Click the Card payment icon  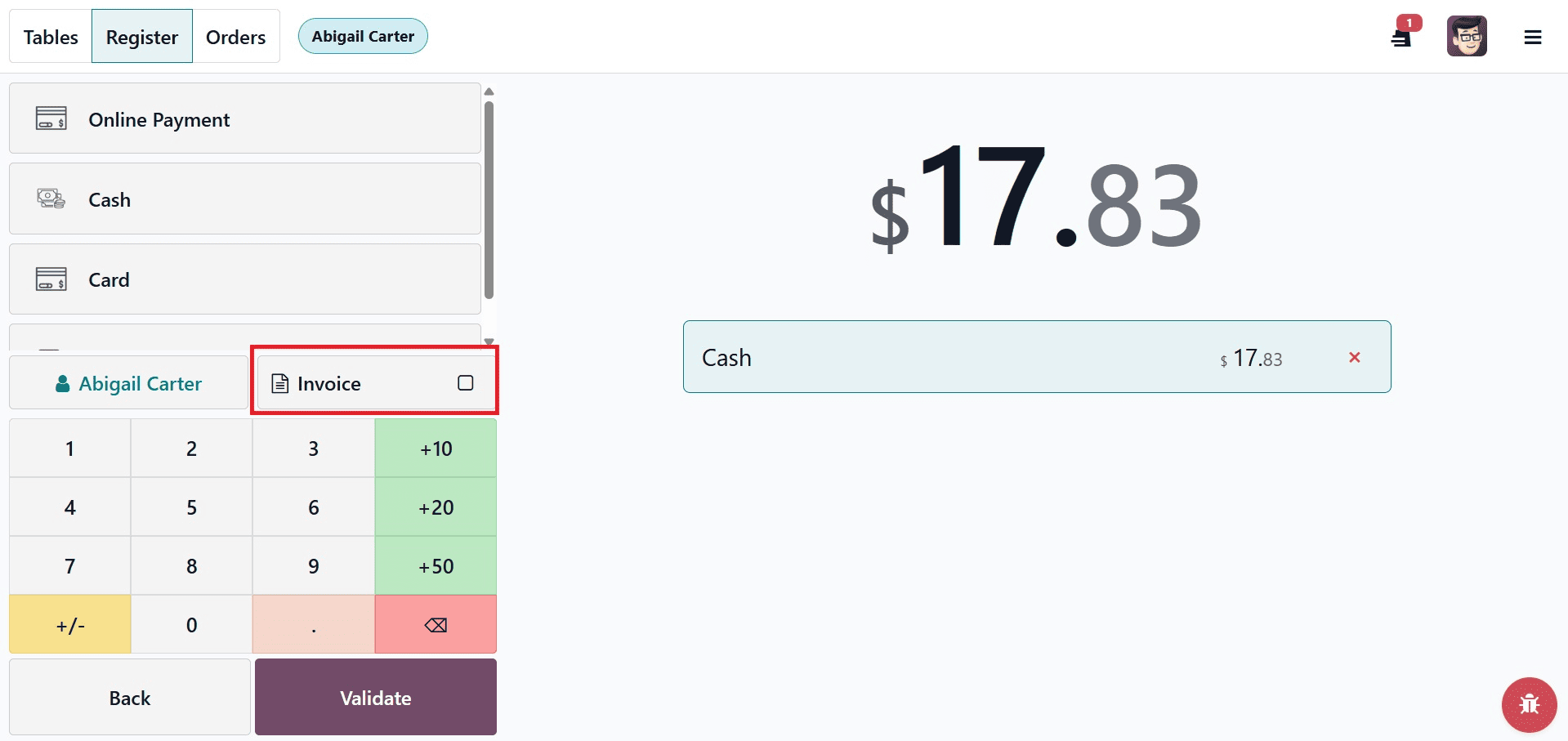51,279
